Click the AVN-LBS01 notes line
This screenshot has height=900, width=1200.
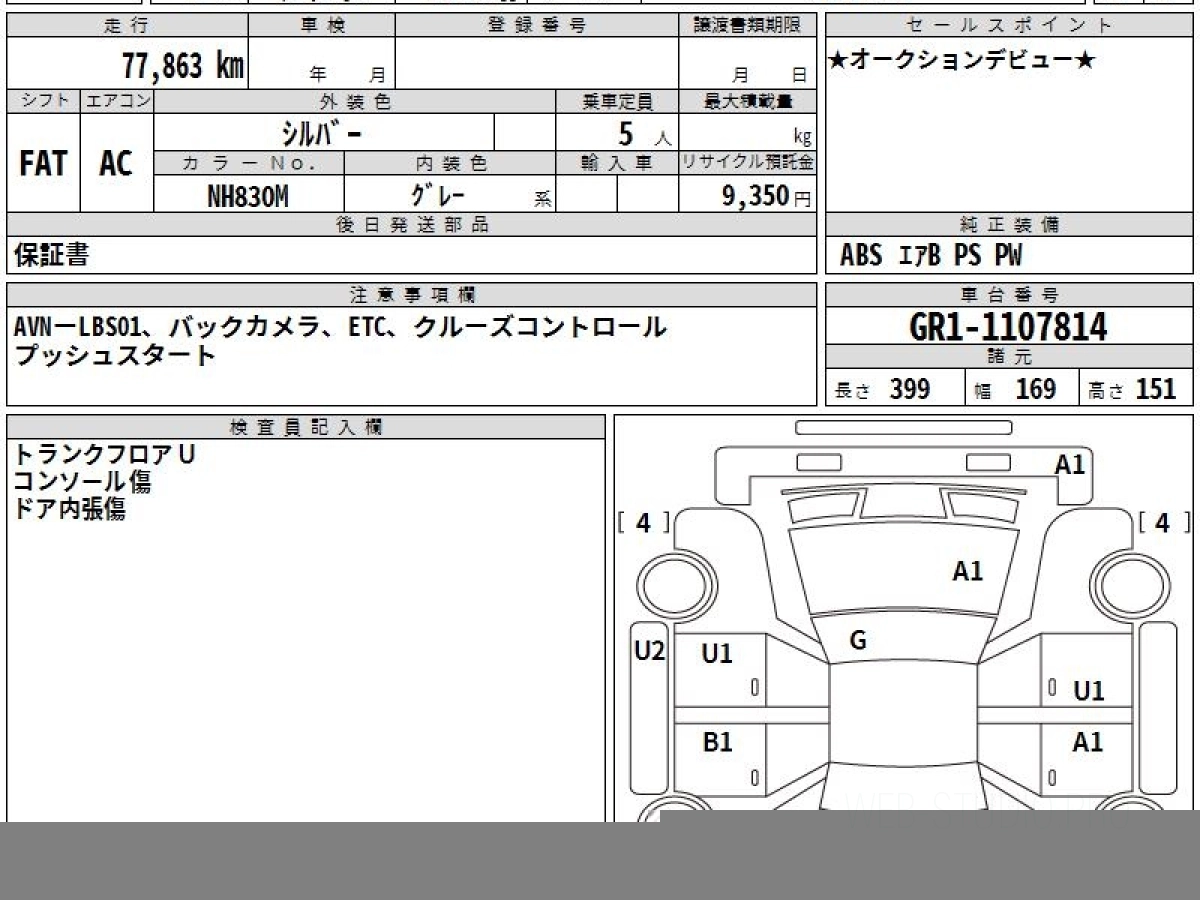pos(340,327)
